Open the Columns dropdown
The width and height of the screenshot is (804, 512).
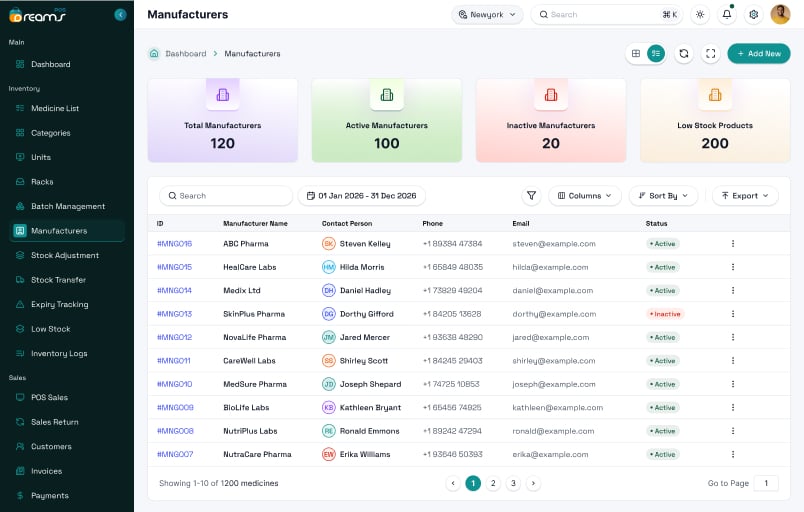pos(585,196)
